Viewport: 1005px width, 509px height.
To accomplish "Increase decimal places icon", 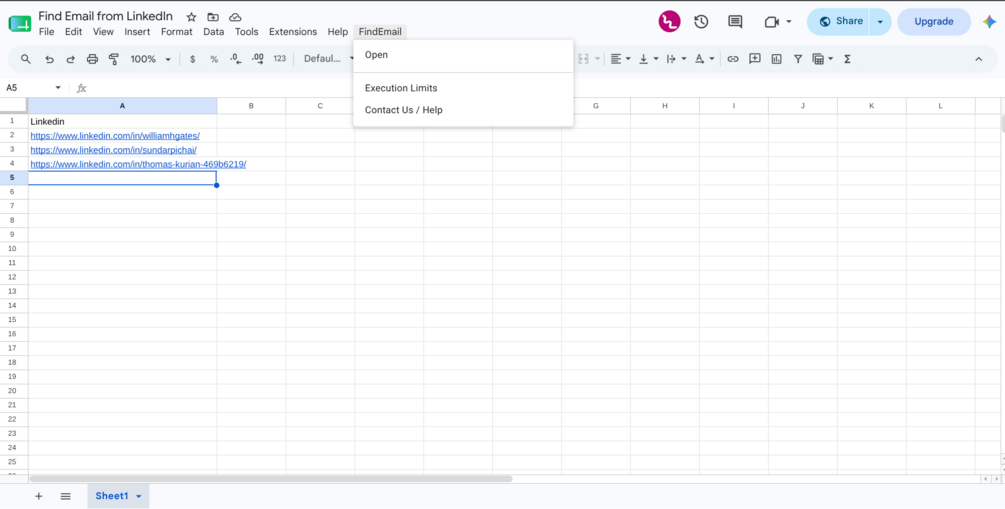I will [x=258, y=59].
